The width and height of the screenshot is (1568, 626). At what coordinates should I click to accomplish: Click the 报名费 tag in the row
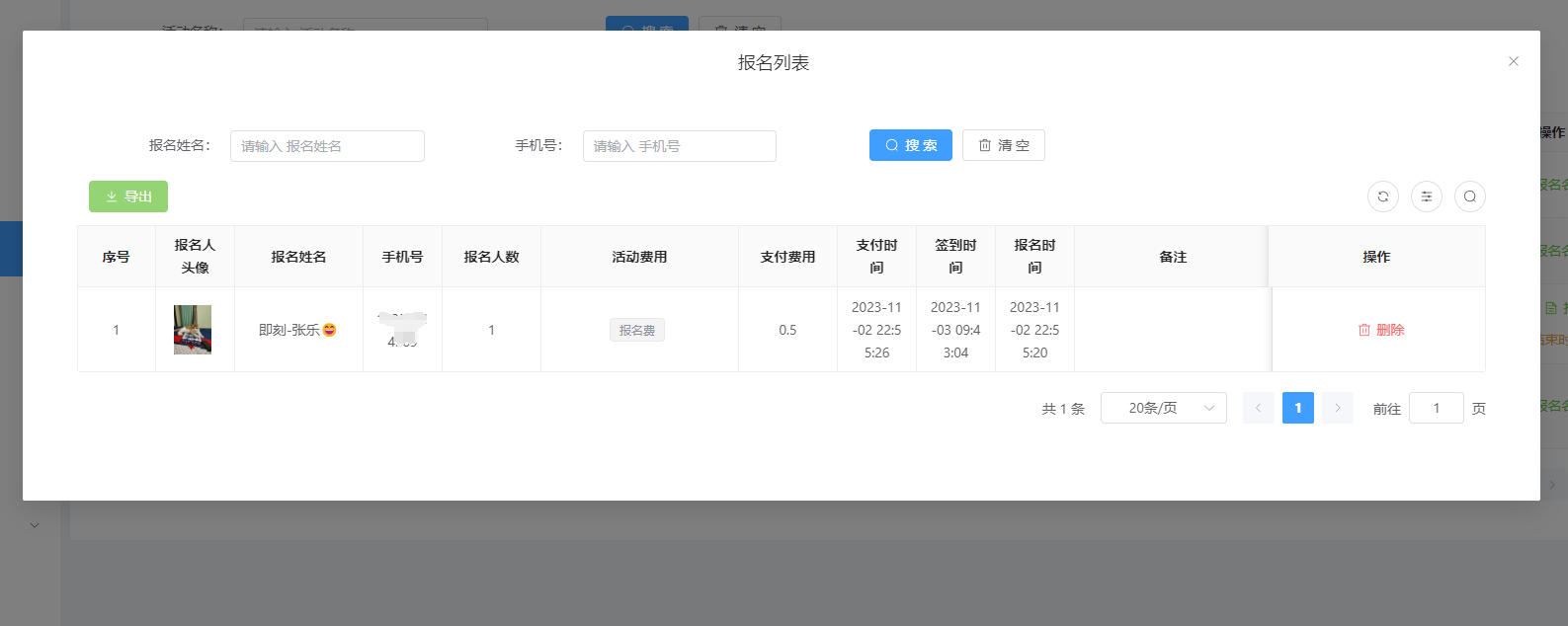636,330
